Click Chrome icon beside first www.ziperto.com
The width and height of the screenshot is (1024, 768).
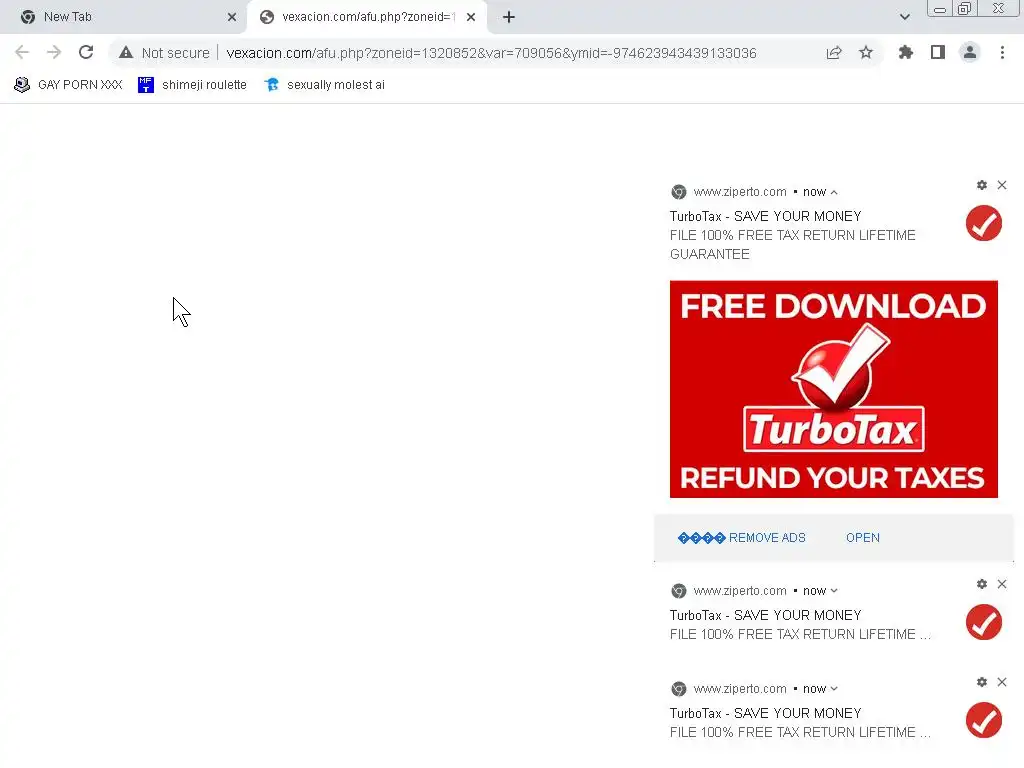pos(679,192)
